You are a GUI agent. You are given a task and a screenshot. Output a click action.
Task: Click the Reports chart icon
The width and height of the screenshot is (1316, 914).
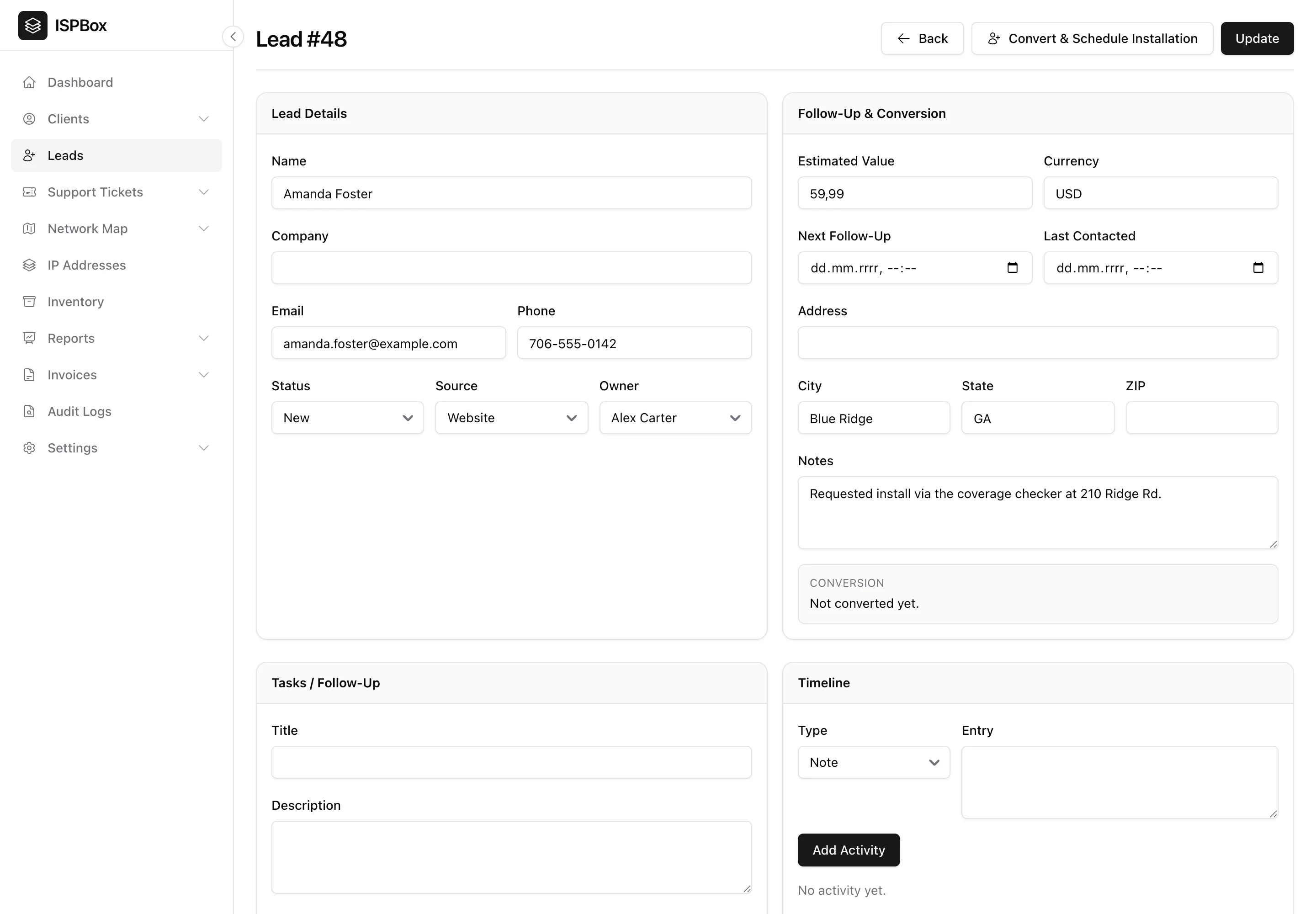tap(29, 339)
